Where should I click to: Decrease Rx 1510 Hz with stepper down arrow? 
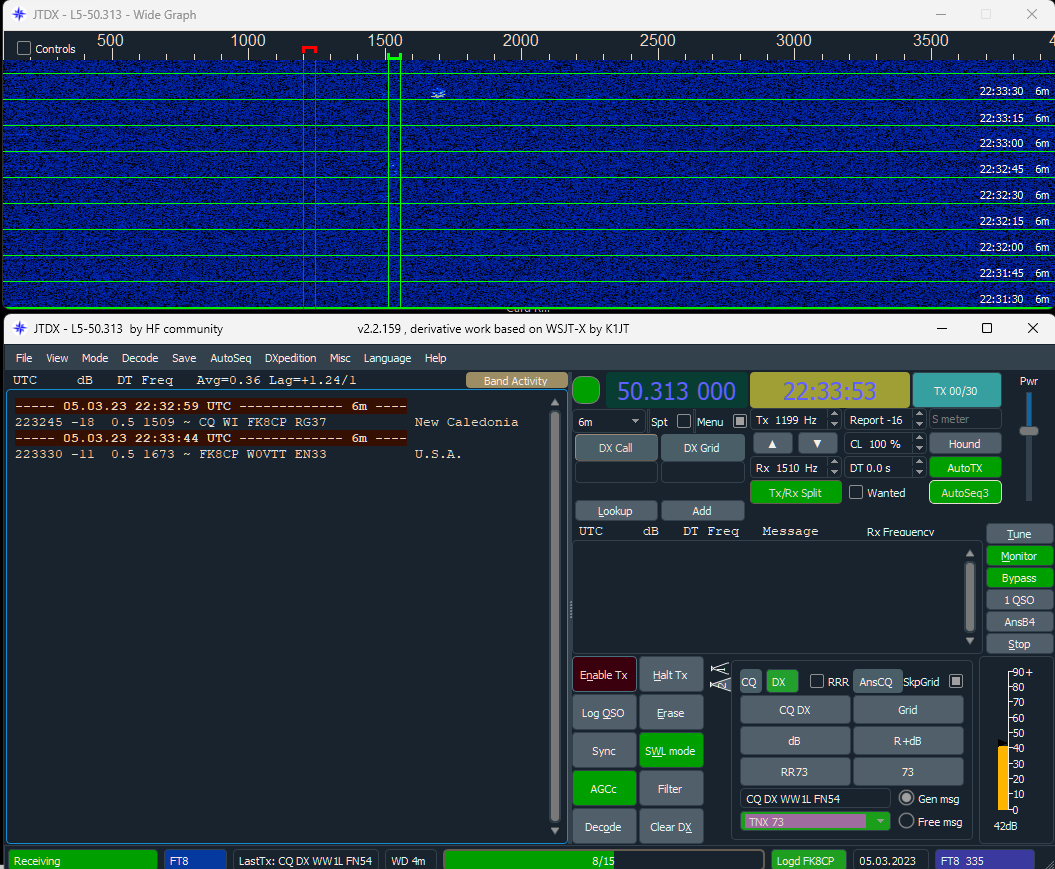(834, 473)
